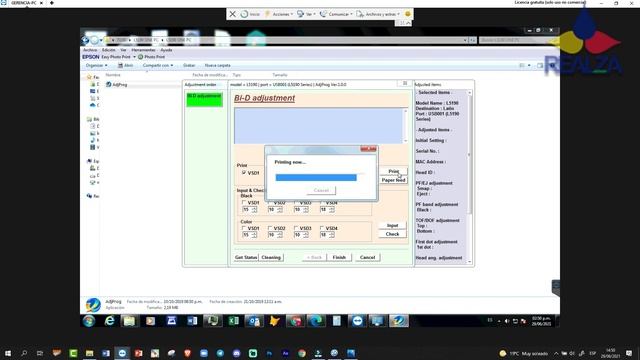Open After Effects on the local taskbar
This screenshot has width=640, height=360.
(285, 353)
